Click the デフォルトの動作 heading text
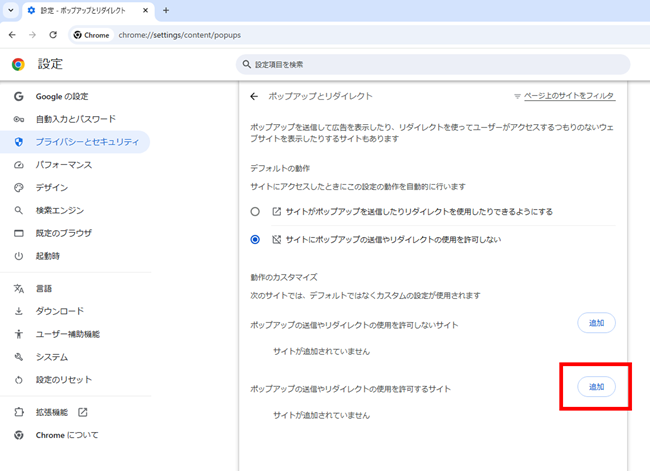 (280, 168)
